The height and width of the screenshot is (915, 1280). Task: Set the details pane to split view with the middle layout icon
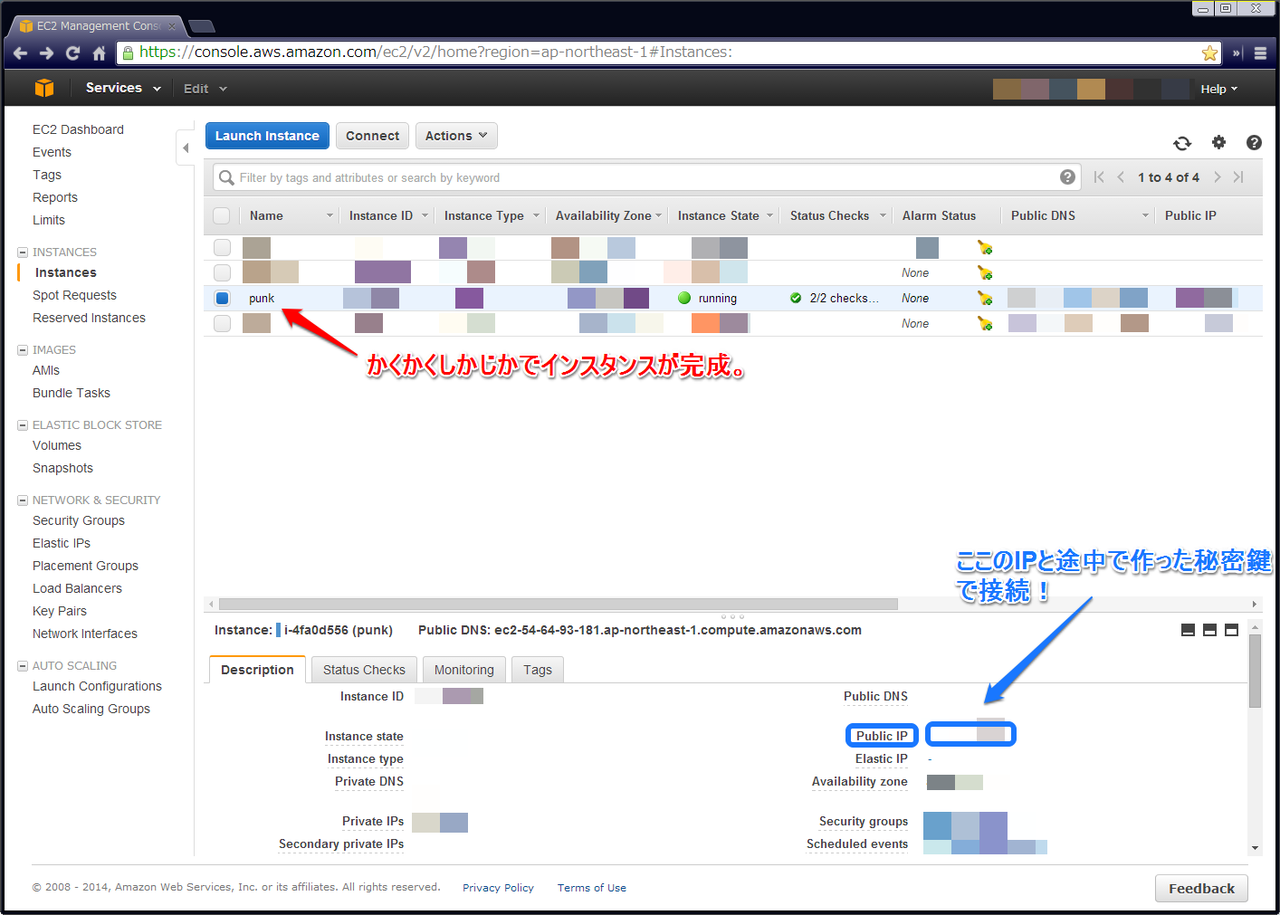[1210, 630]
